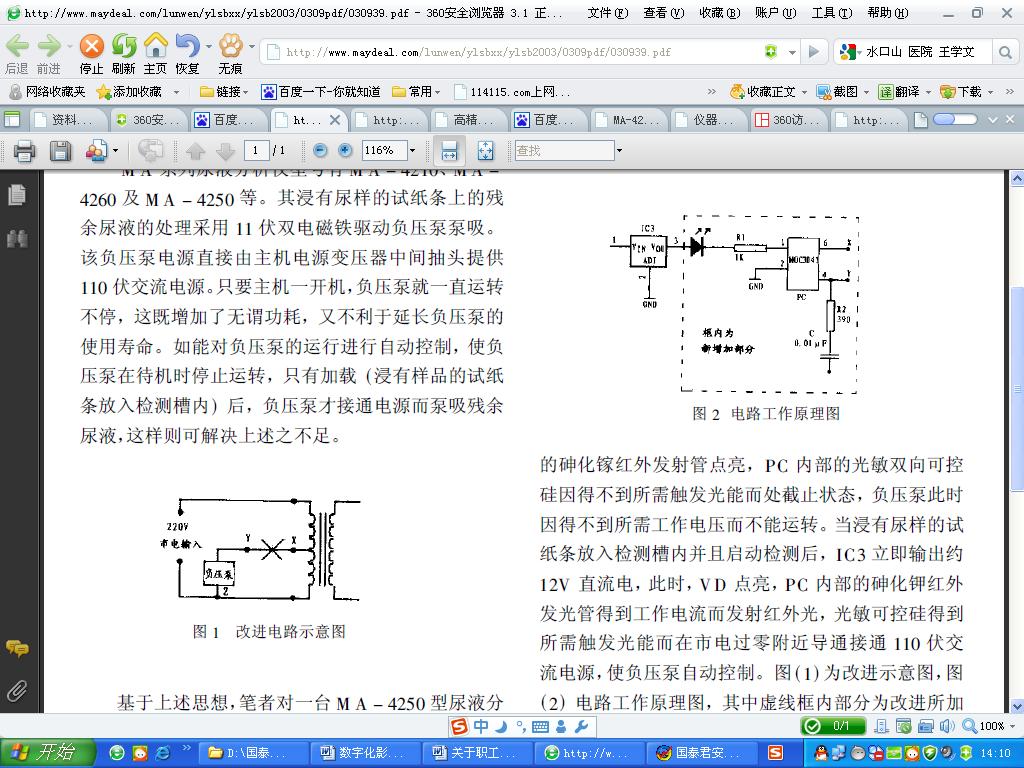Toggle 中 Chinese input mode
Image resolution: width=1024 pixels, height=768 pixels.
coord(481,726)
